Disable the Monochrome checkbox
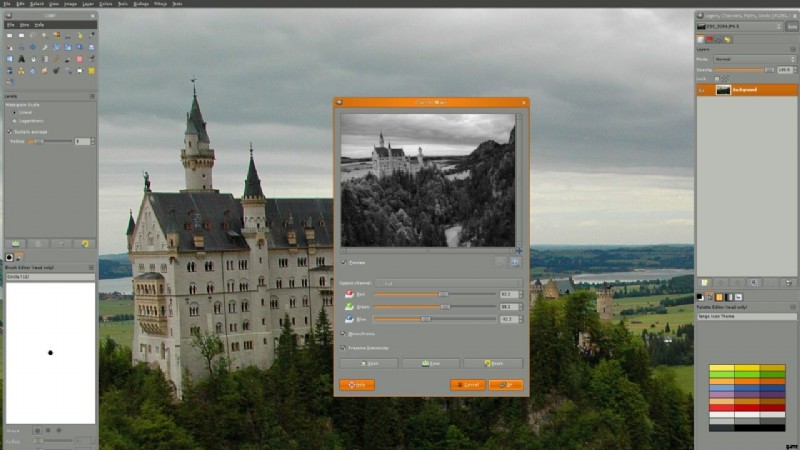 click(344, 334)
